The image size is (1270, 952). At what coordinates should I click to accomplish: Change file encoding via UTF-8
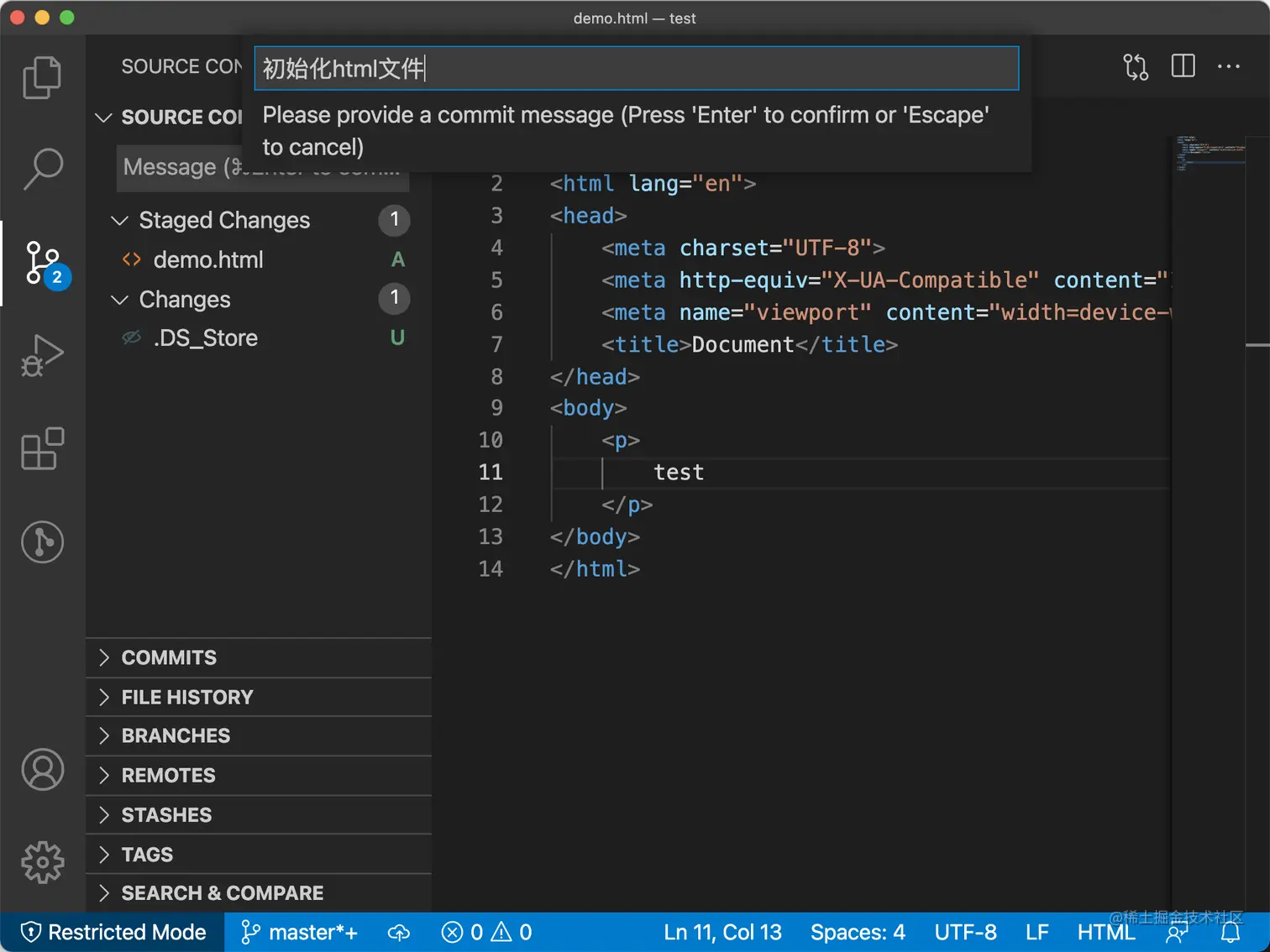(965, 932)
